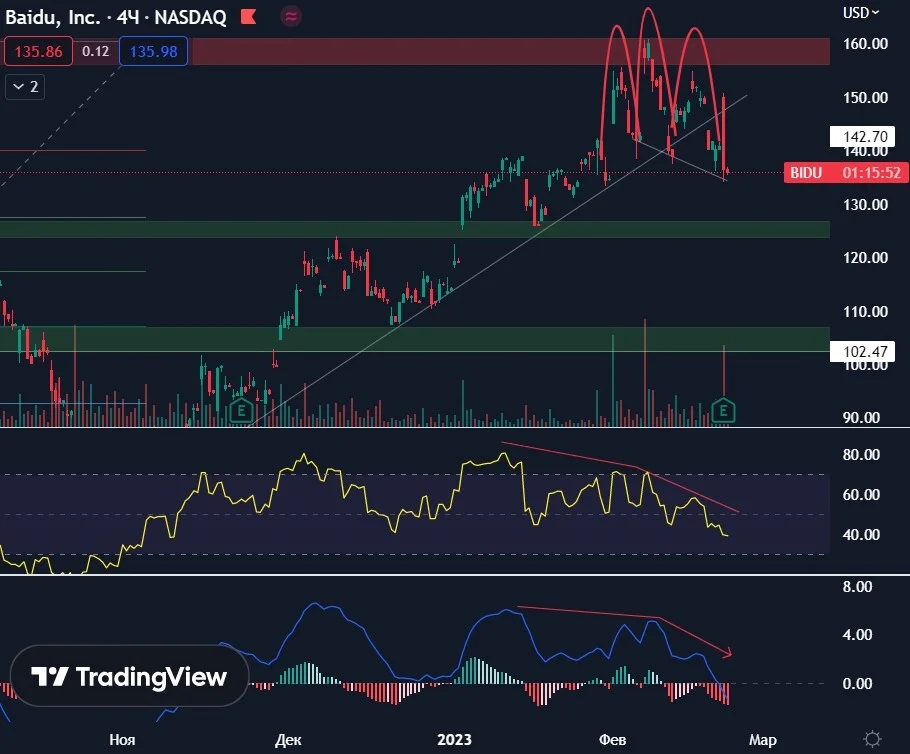Viewport: 910px width, 754px height.
Task: Click the red arrowhead on MACD trendline
Action: (727, 653)
